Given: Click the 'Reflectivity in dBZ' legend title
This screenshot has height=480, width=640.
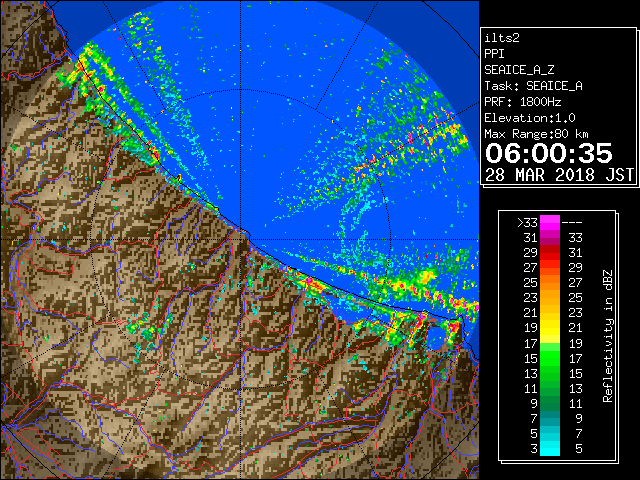Looking at the screenshot, I should [608, 336].
